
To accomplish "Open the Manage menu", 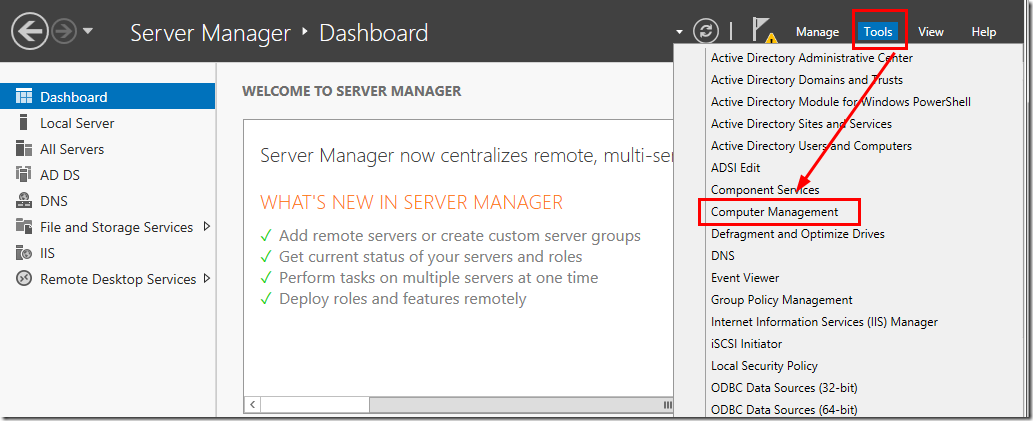I will point(817,32).
